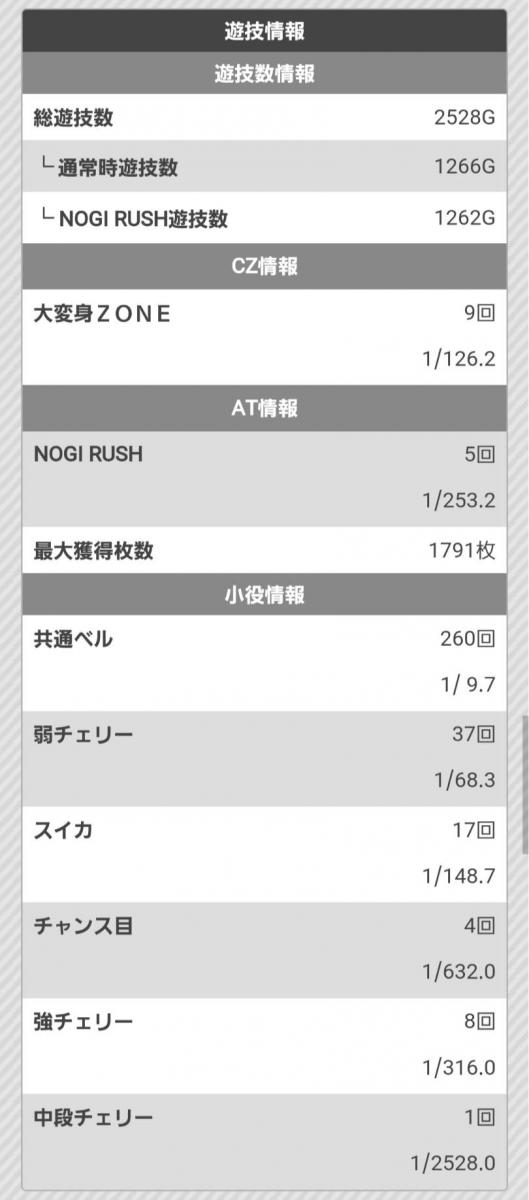Click the 中段チェリー 1回 row
Image resolution: width=529 pixels, height=1200 pixels.
pos(264,1141)
